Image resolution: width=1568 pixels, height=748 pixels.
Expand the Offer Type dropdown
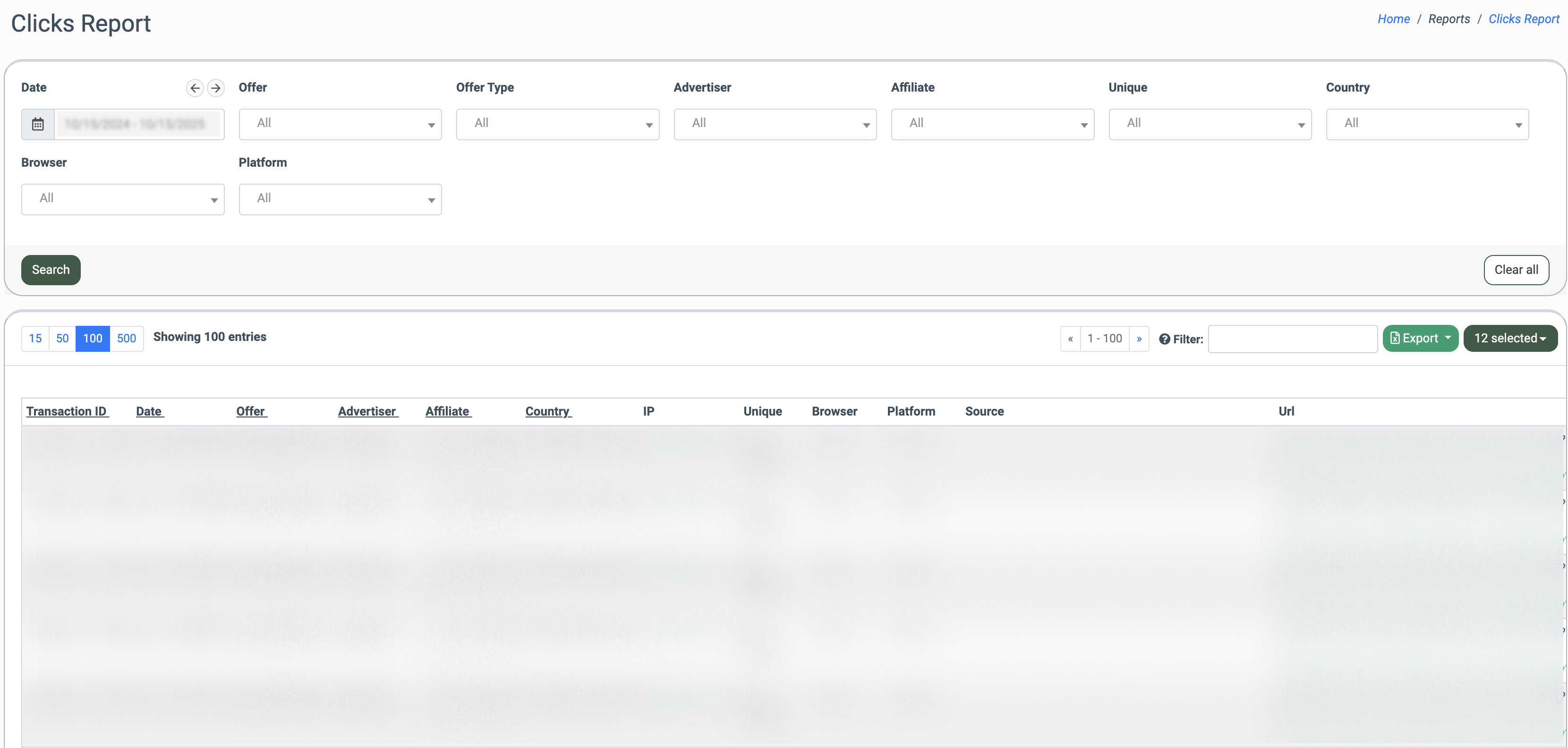[x=557, y=124]
